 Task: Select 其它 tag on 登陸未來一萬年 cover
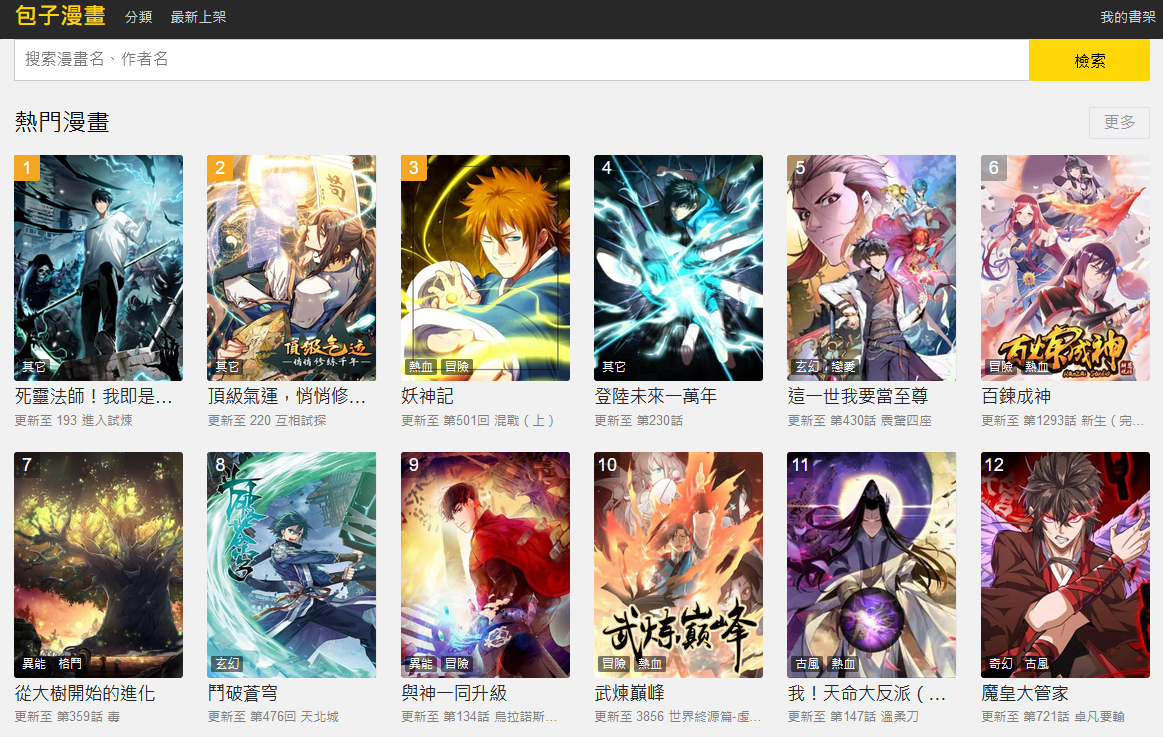(614, 366)
